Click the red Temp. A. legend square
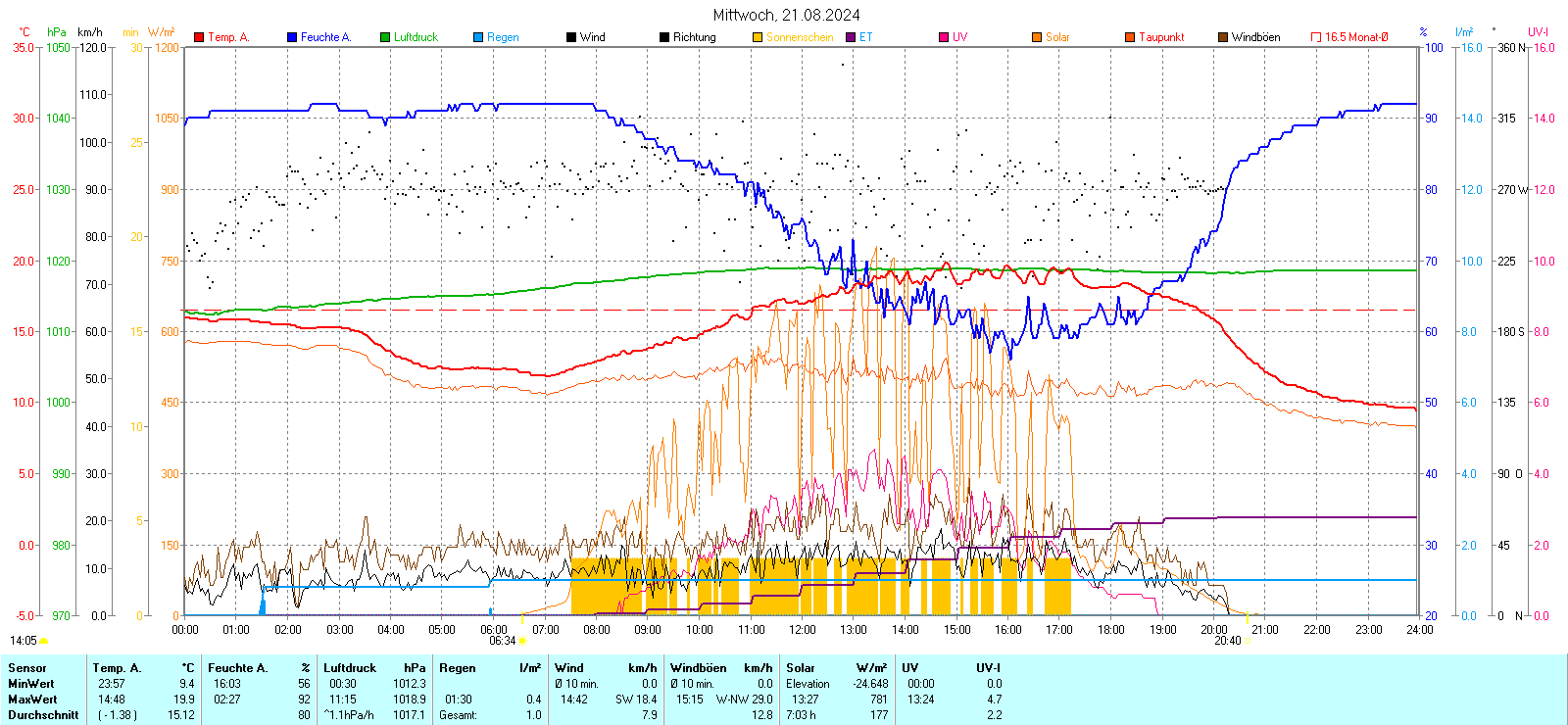Screen dimensions: 1568x725 [199, 37]
